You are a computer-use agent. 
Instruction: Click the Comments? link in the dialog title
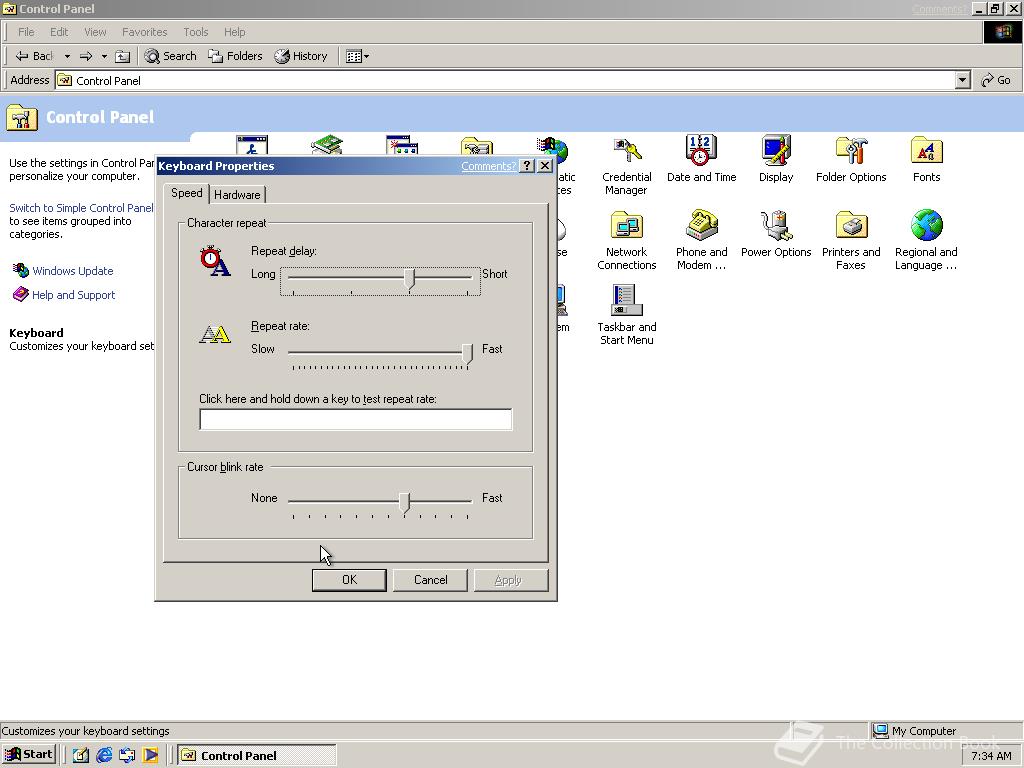pyautogui.click(x=488, y=166)
